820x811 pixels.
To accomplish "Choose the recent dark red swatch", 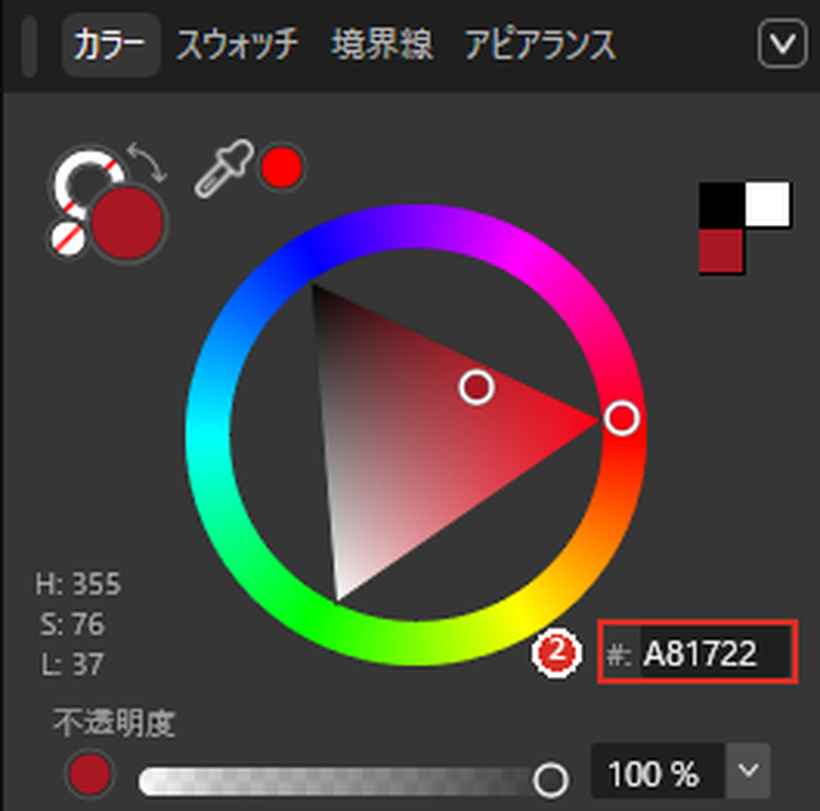I will click(722, 251).
